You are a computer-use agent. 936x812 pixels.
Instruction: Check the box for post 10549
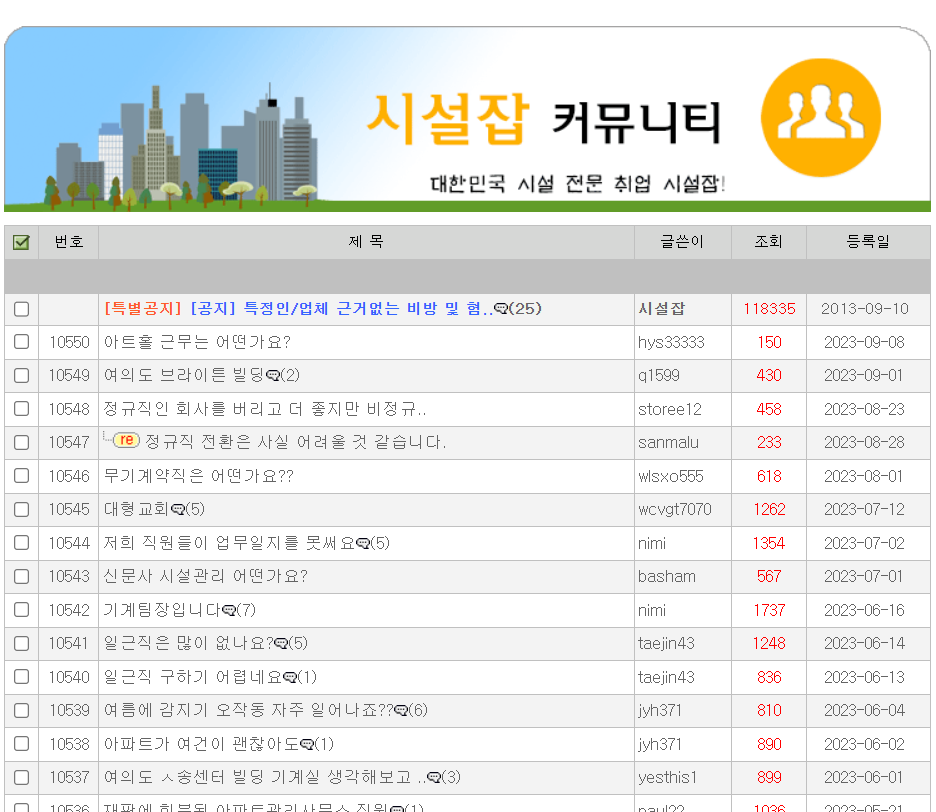[21, 376]
